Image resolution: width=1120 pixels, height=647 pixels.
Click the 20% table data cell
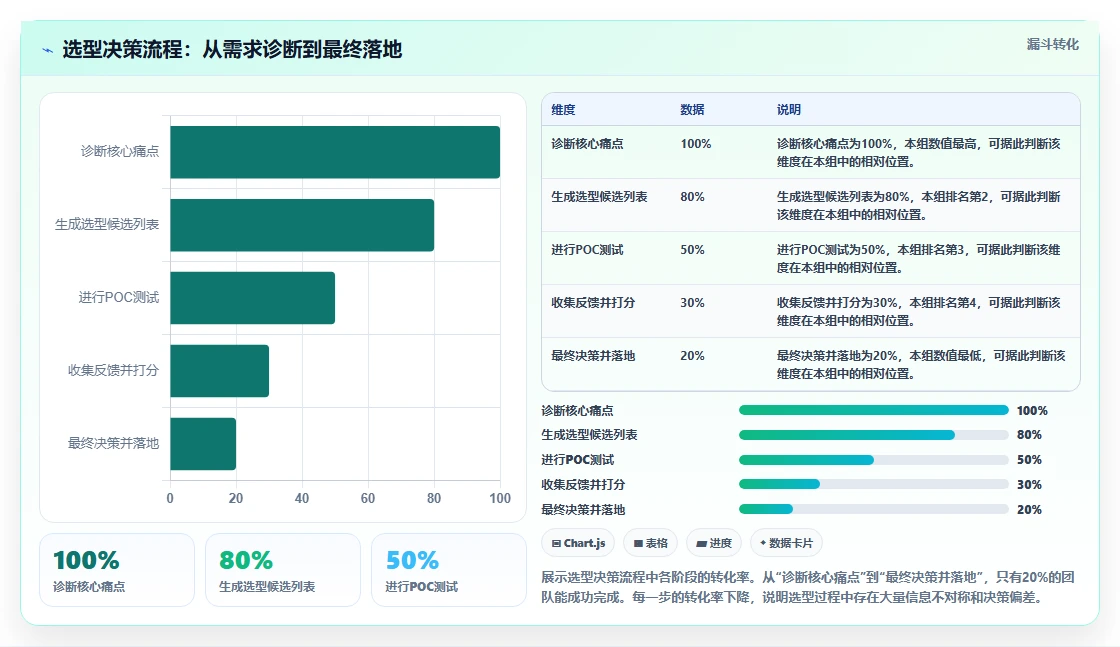tap(692, 356)
